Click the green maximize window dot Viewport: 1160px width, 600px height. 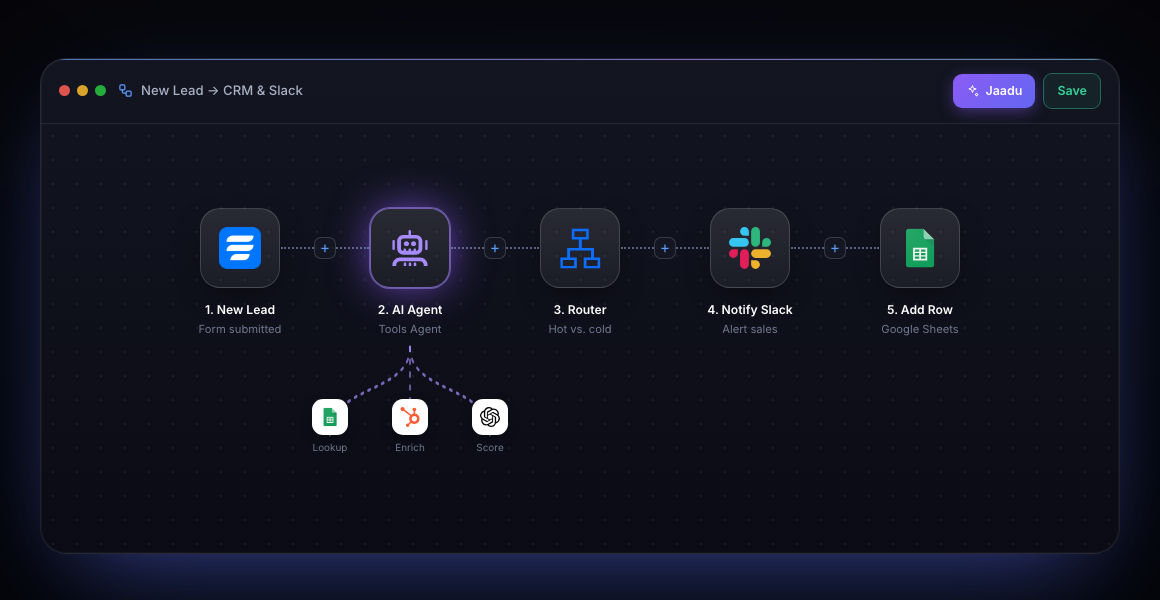coord(101,91)
